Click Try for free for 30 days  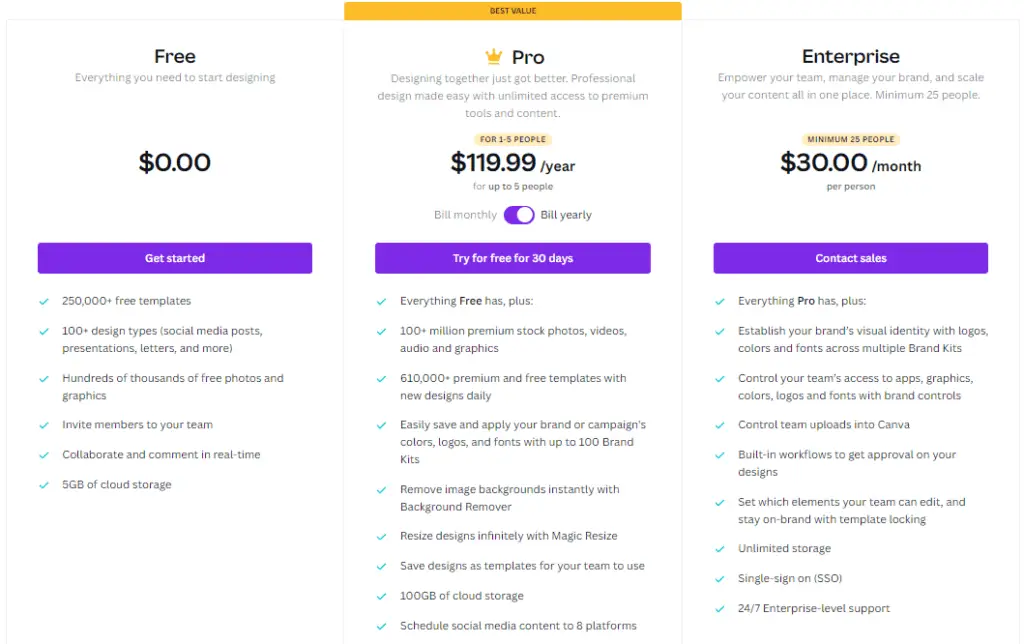click(513, 258)
